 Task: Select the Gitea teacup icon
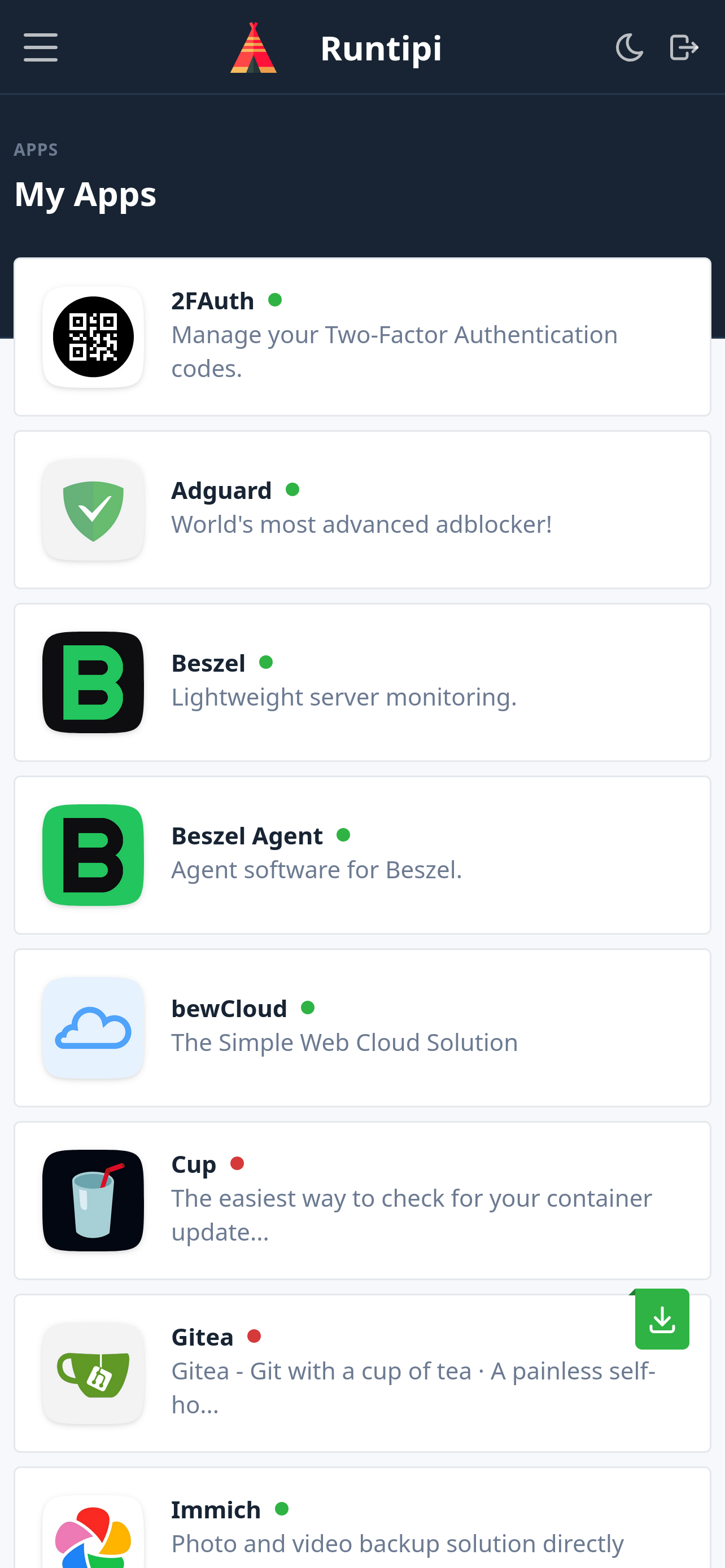[x=93, y=1373]
